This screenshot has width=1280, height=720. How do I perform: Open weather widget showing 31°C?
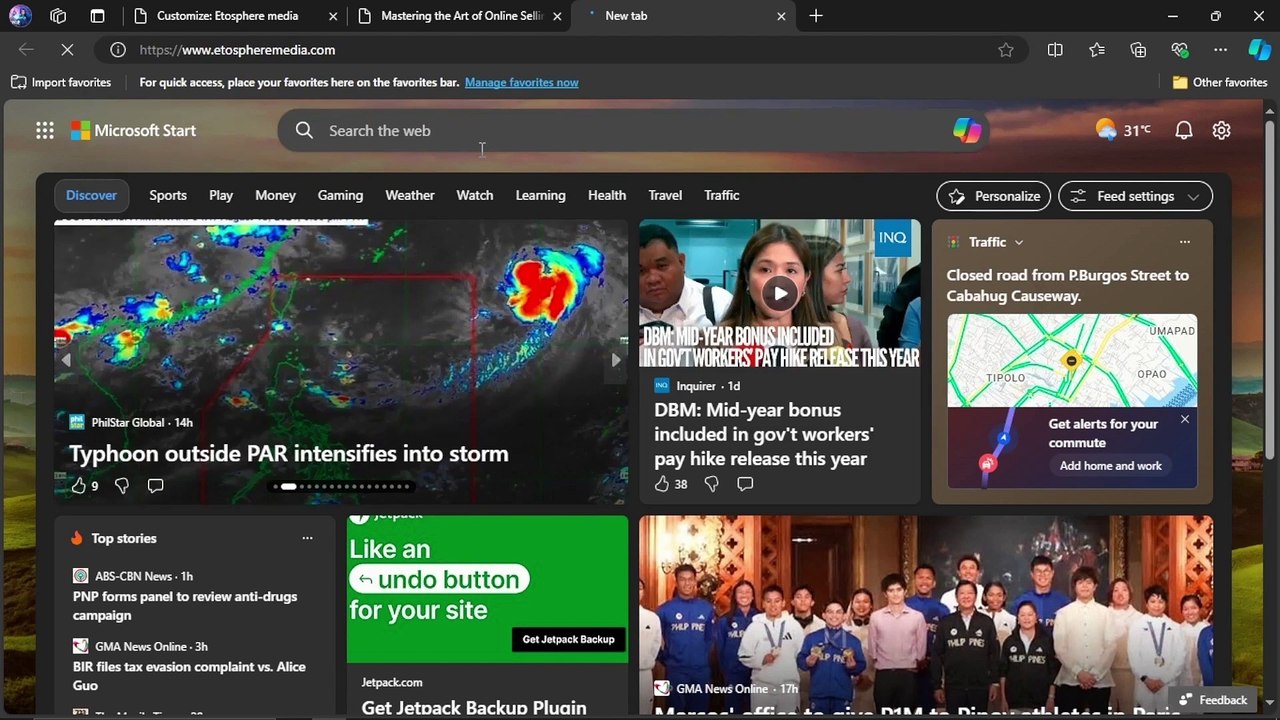pyautogui.click(x=1123, y=130)
